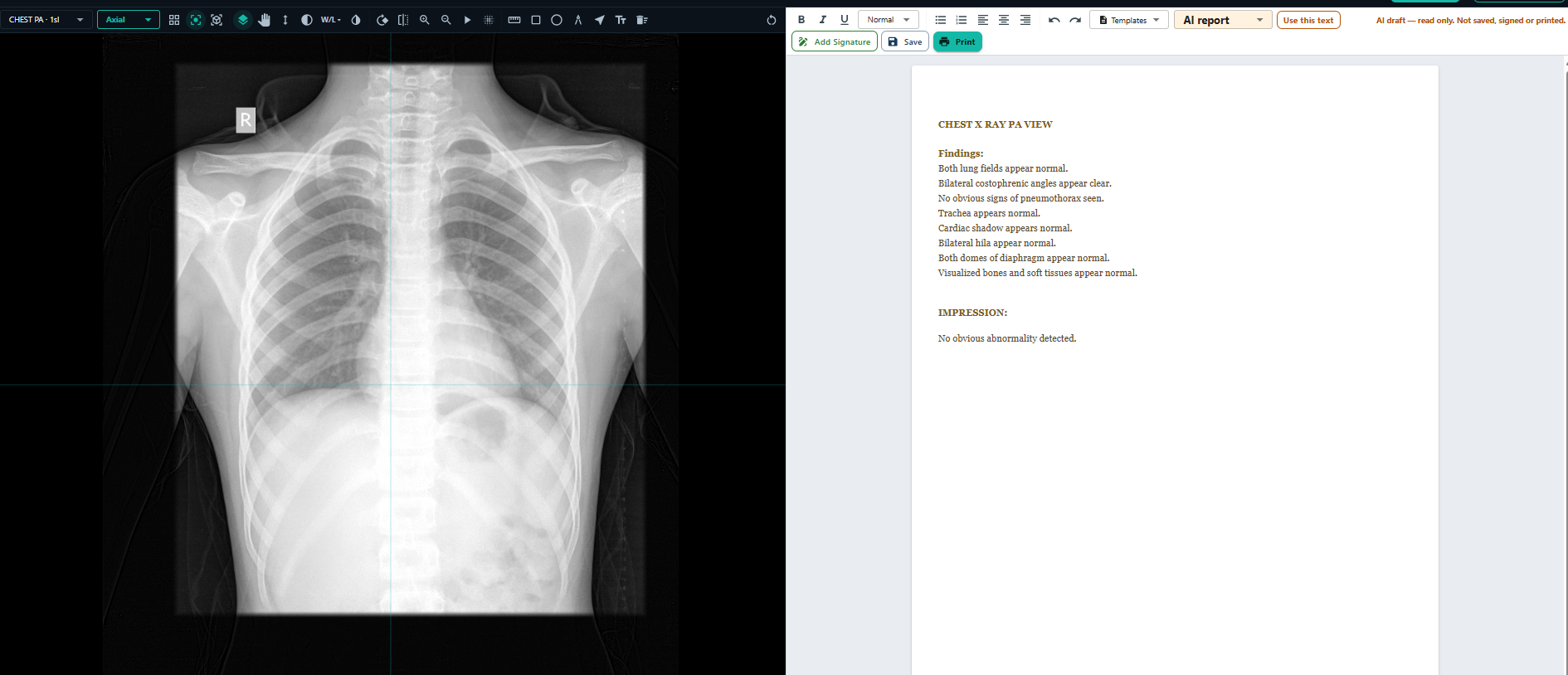The height and width of the screenshot is (675, 1568).
Task: Click the rotate image icon
Action: coord(382,20)
